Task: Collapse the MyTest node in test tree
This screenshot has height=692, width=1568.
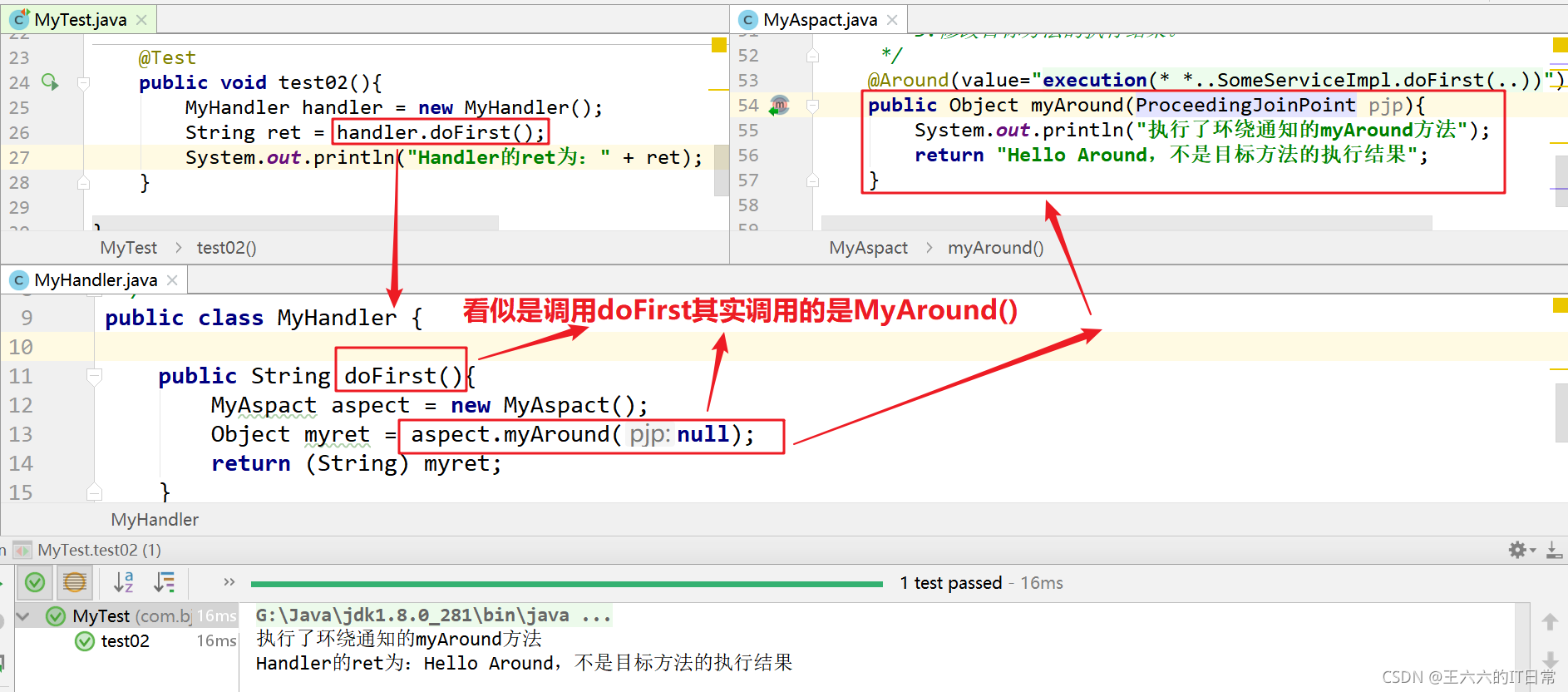Action: point(23,616)
